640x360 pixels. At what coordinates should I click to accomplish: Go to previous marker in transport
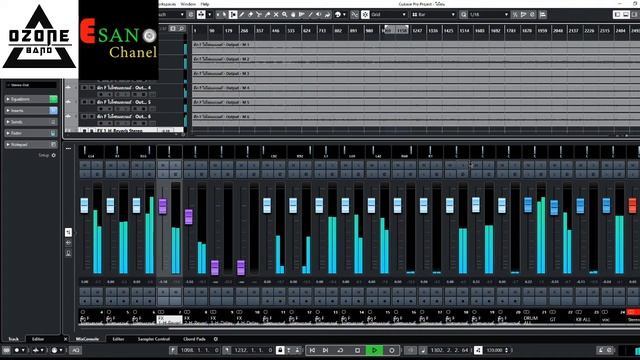coord(312,350)
